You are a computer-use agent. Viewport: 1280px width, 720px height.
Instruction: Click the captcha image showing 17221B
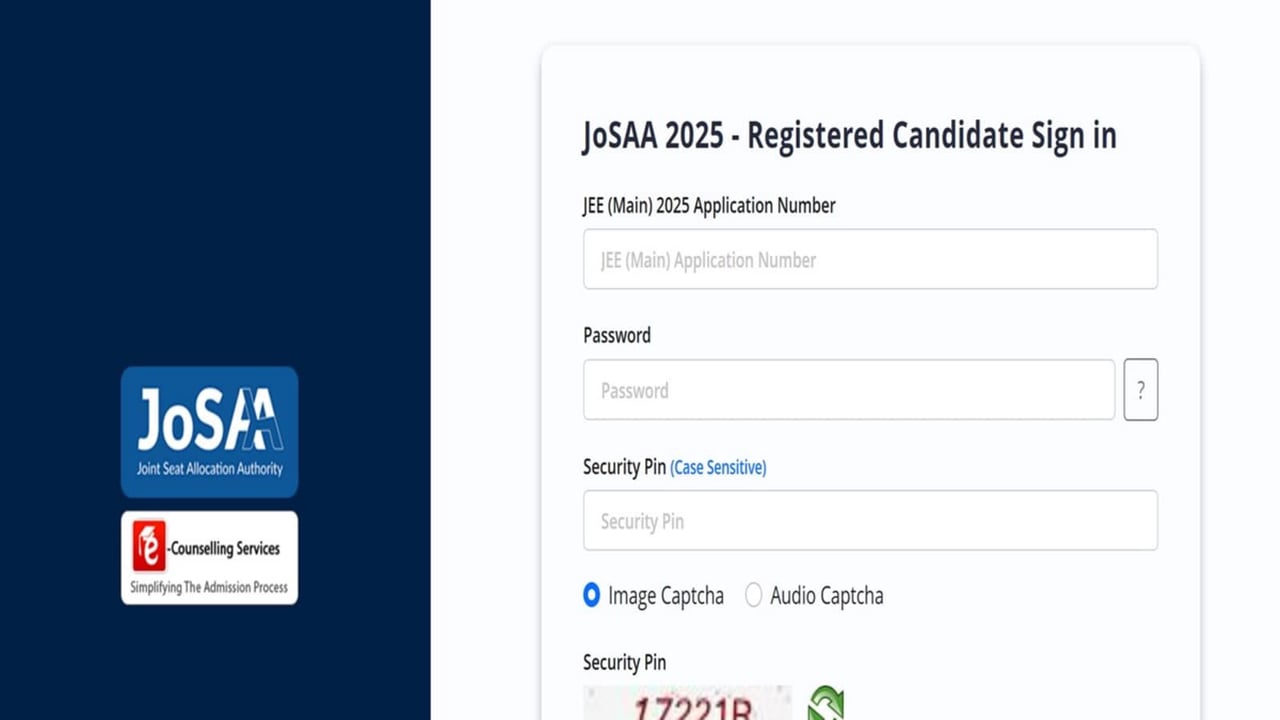point(687,703)
